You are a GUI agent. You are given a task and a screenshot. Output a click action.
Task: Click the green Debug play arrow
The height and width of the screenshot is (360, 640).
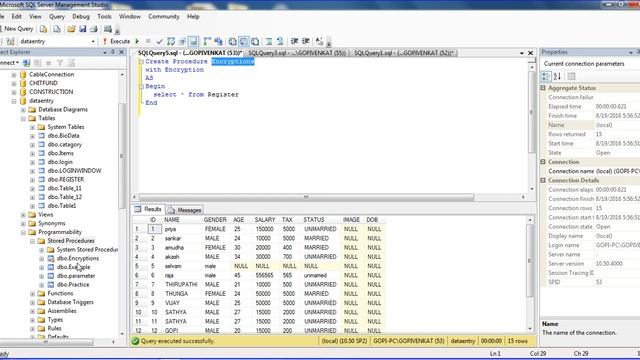[x=137, y=41]
